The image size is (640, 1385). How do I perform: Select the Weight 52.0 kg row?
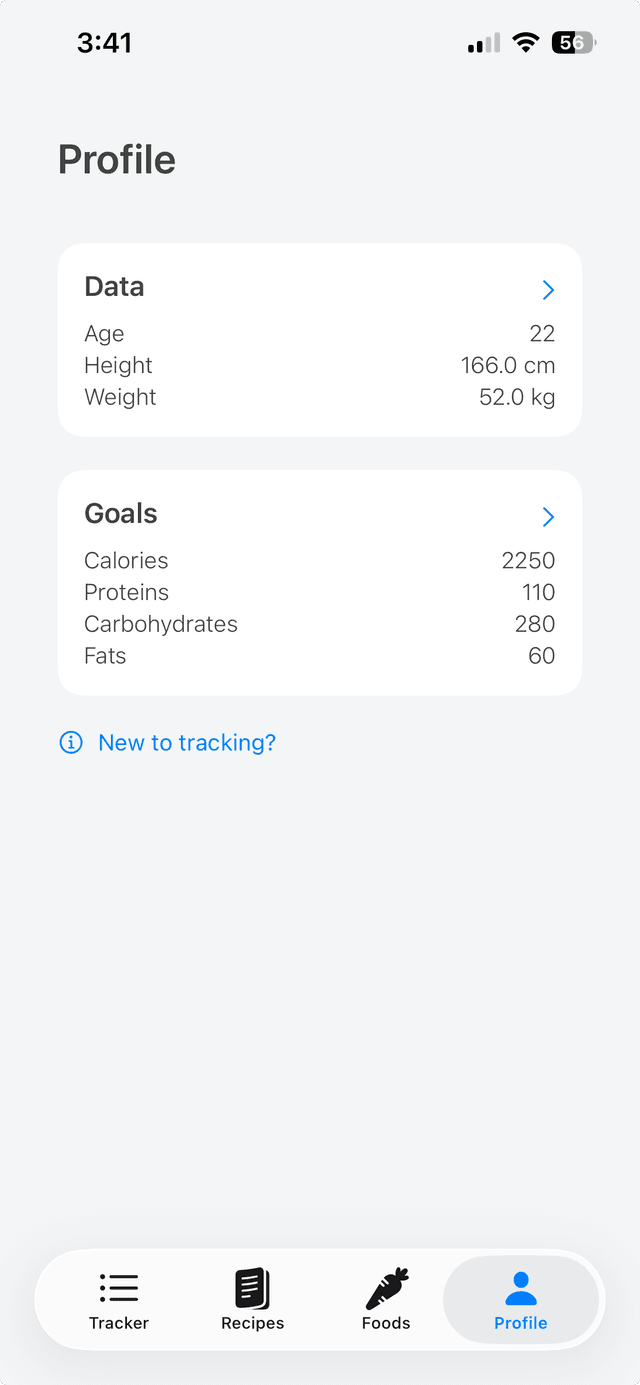coord(320,397)
